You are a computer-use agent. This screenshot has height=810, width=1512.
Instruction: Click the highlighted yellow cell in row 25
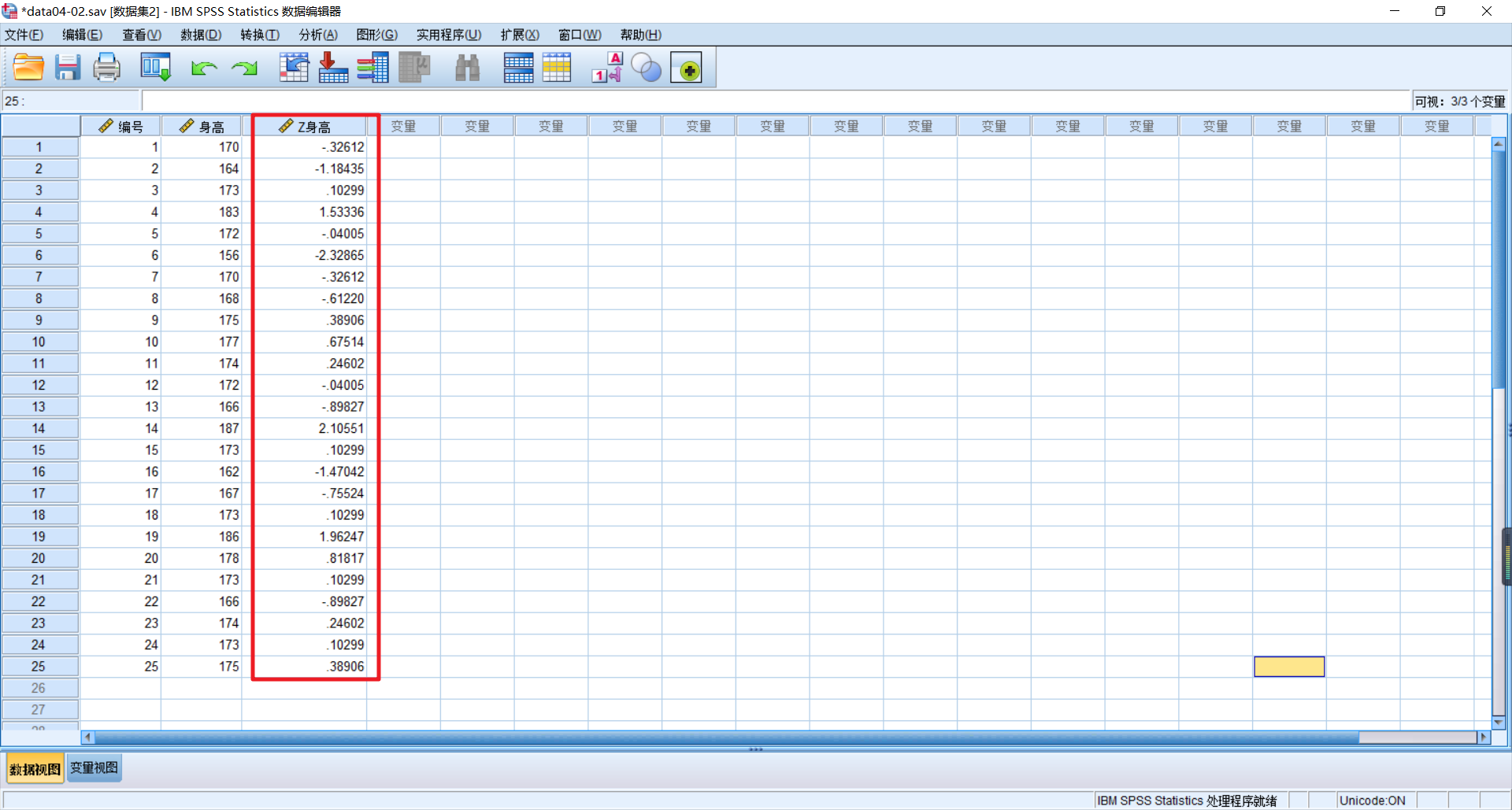point(1289,667)
